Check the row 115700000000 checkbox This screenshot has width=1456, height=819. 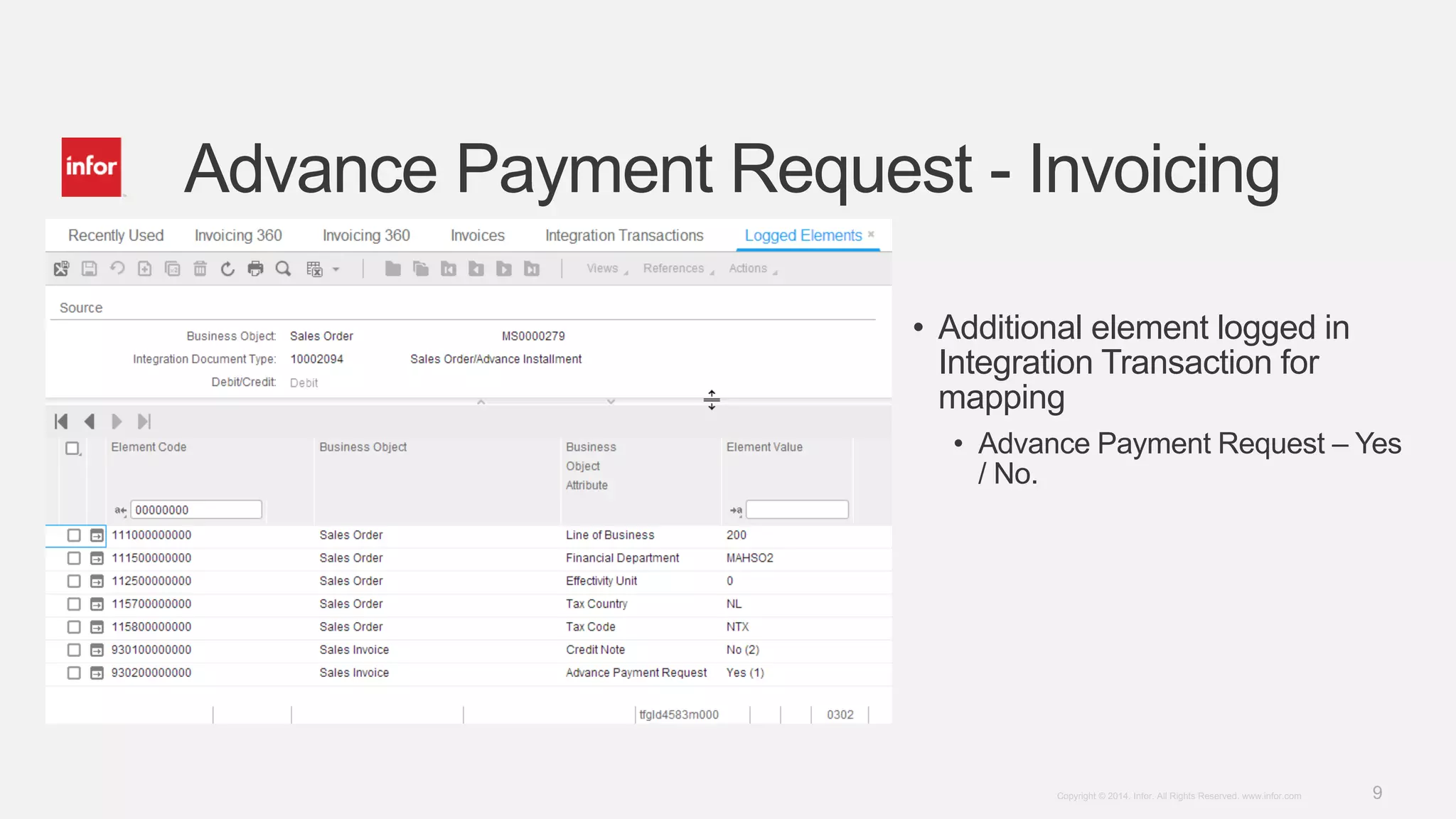click(74, 604)
